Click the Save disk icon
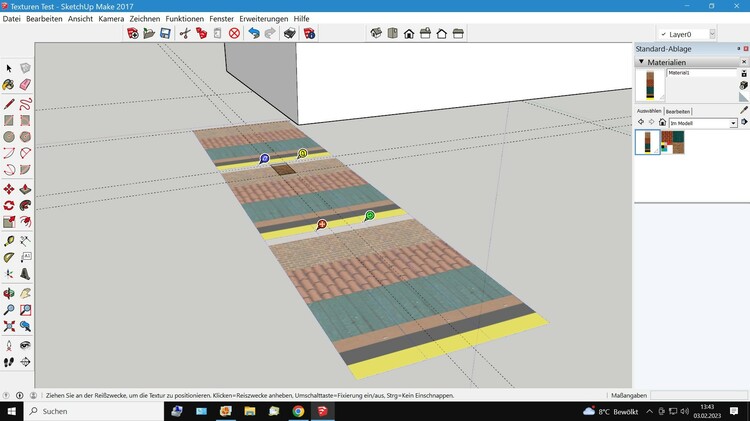This screenshot has width=750, height=421. 165,33
